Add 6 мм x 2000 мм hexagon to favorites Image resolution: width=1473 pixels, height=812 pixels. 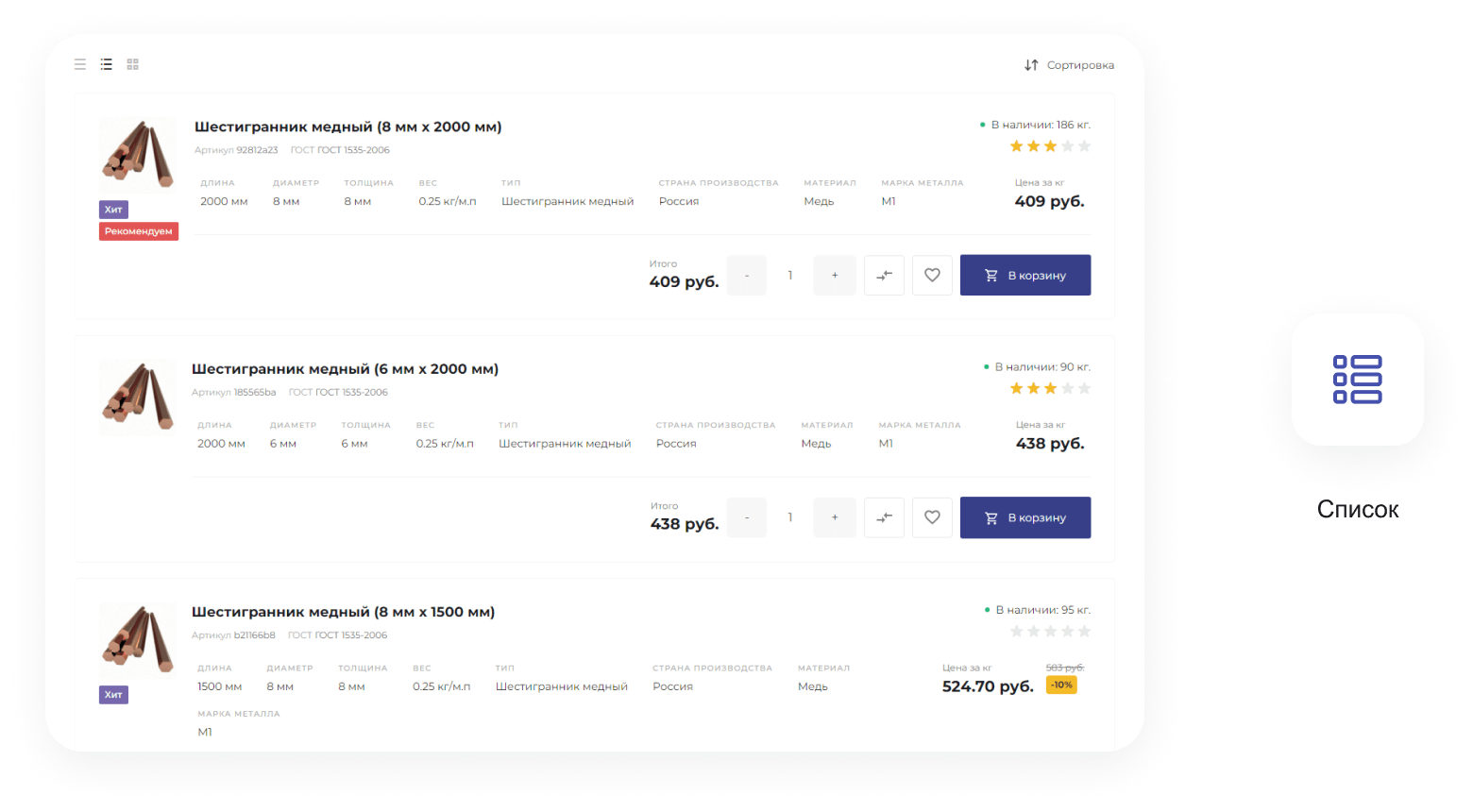tap(932, 517)
